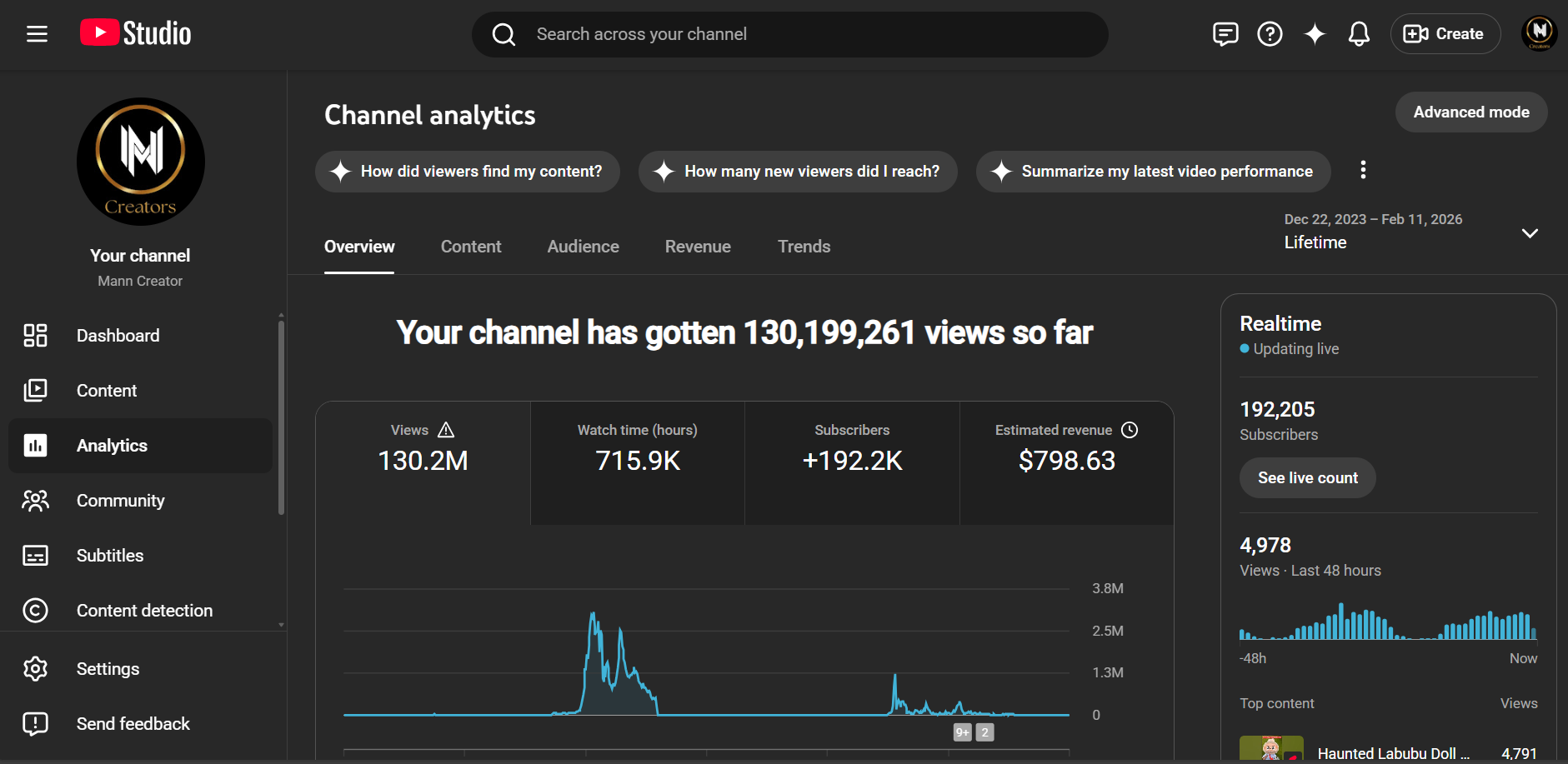Click the sparkle Ask Studio icon in header
The width and height of the screenshot is (1568, 764).
1315,34
